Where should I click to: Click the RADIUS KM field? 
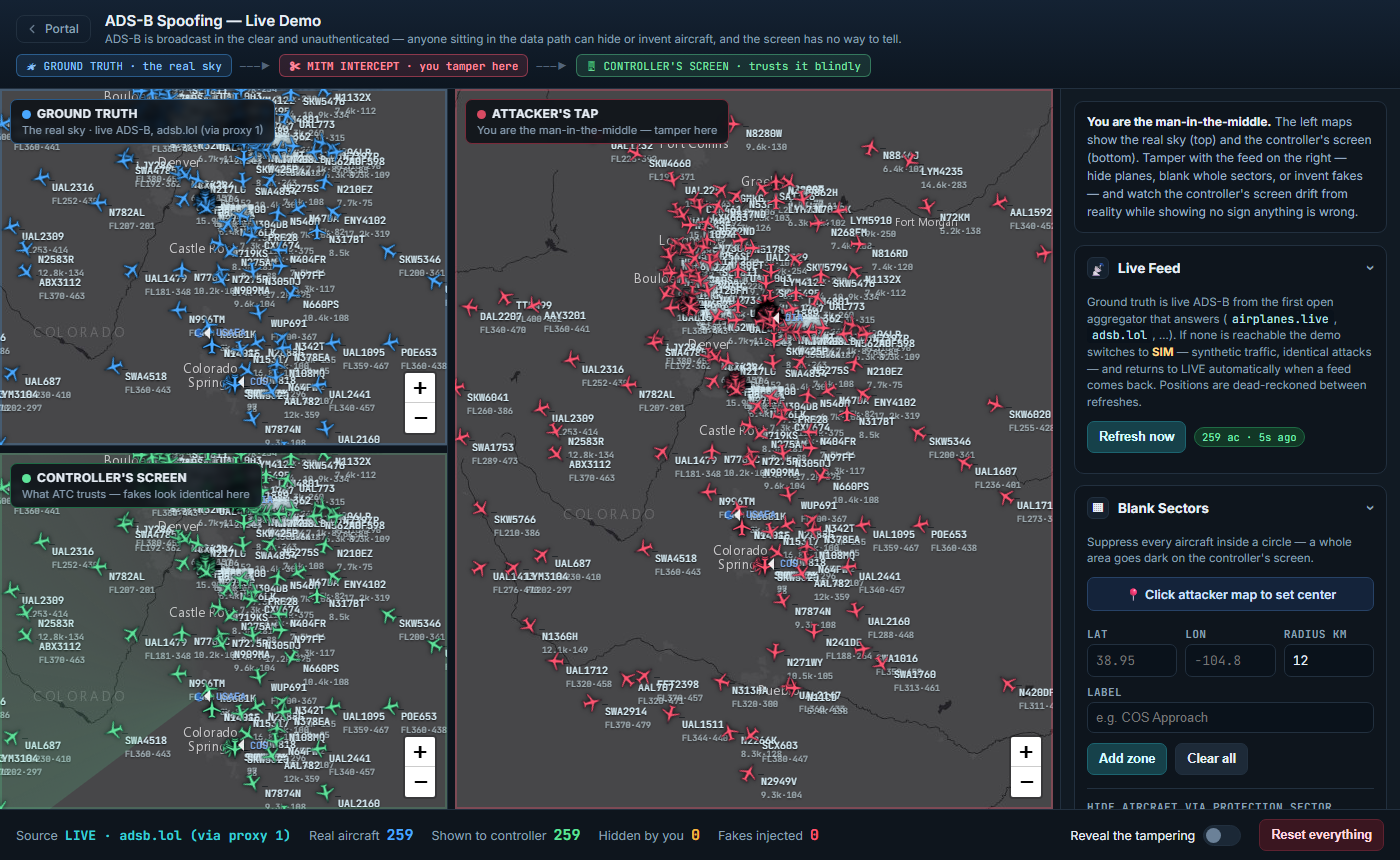(1329, 660)
